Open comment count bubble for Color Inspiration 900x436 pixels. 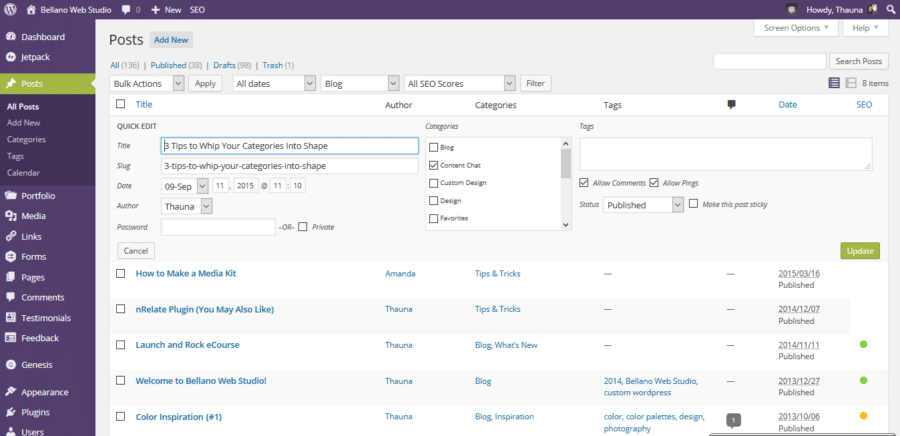click(x=733, y=419)
